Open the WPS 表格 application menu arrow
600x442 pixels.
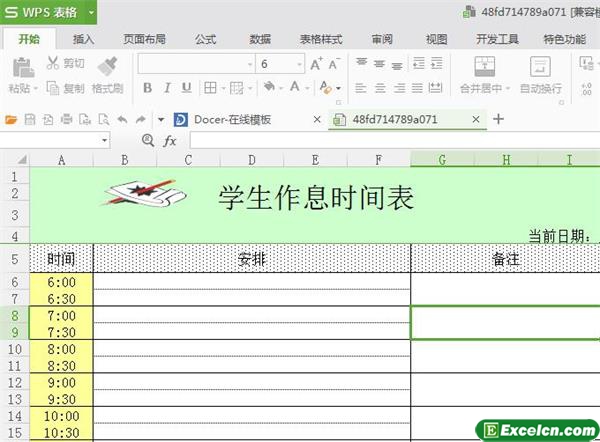coord(91,12)
